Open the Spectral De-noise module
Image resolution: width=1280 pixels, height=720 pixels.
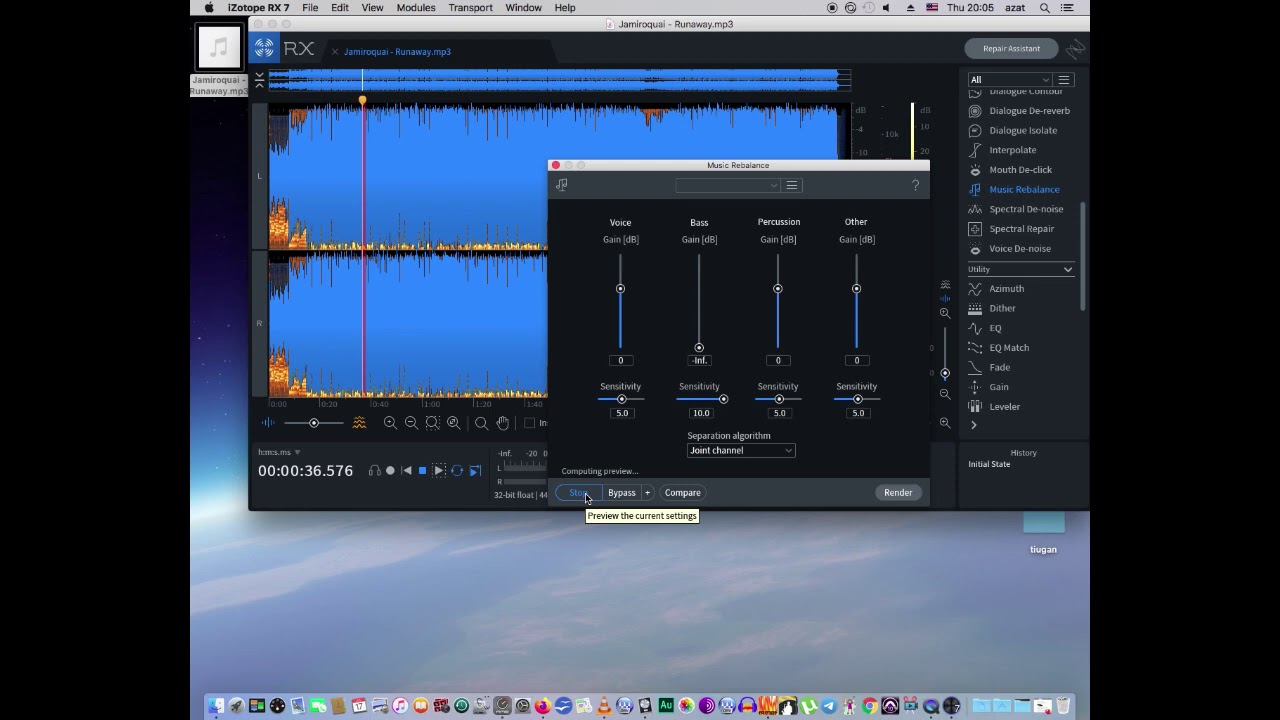1017,209
